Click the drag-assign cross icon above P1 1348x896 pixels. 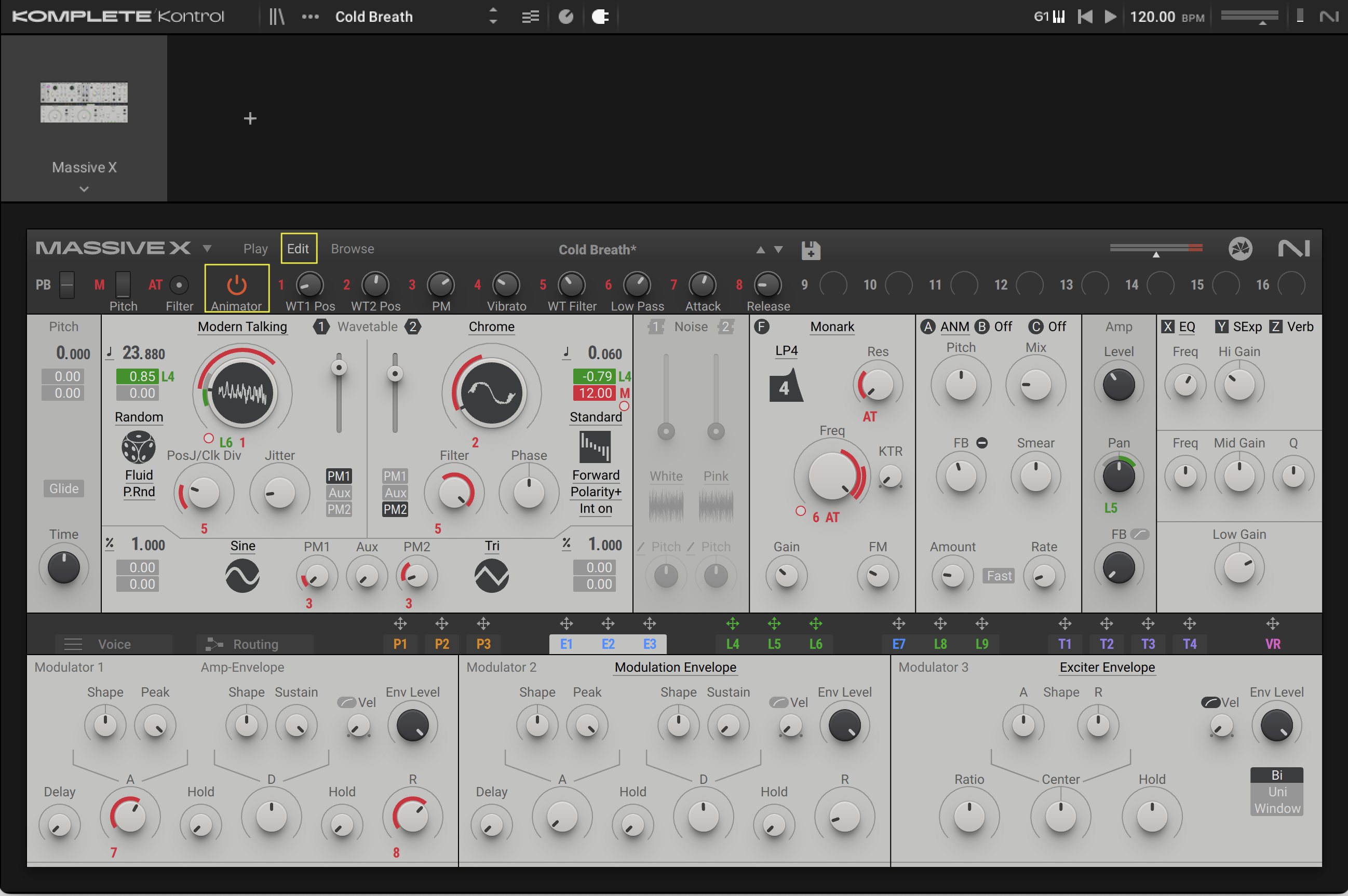click(400, 623)
